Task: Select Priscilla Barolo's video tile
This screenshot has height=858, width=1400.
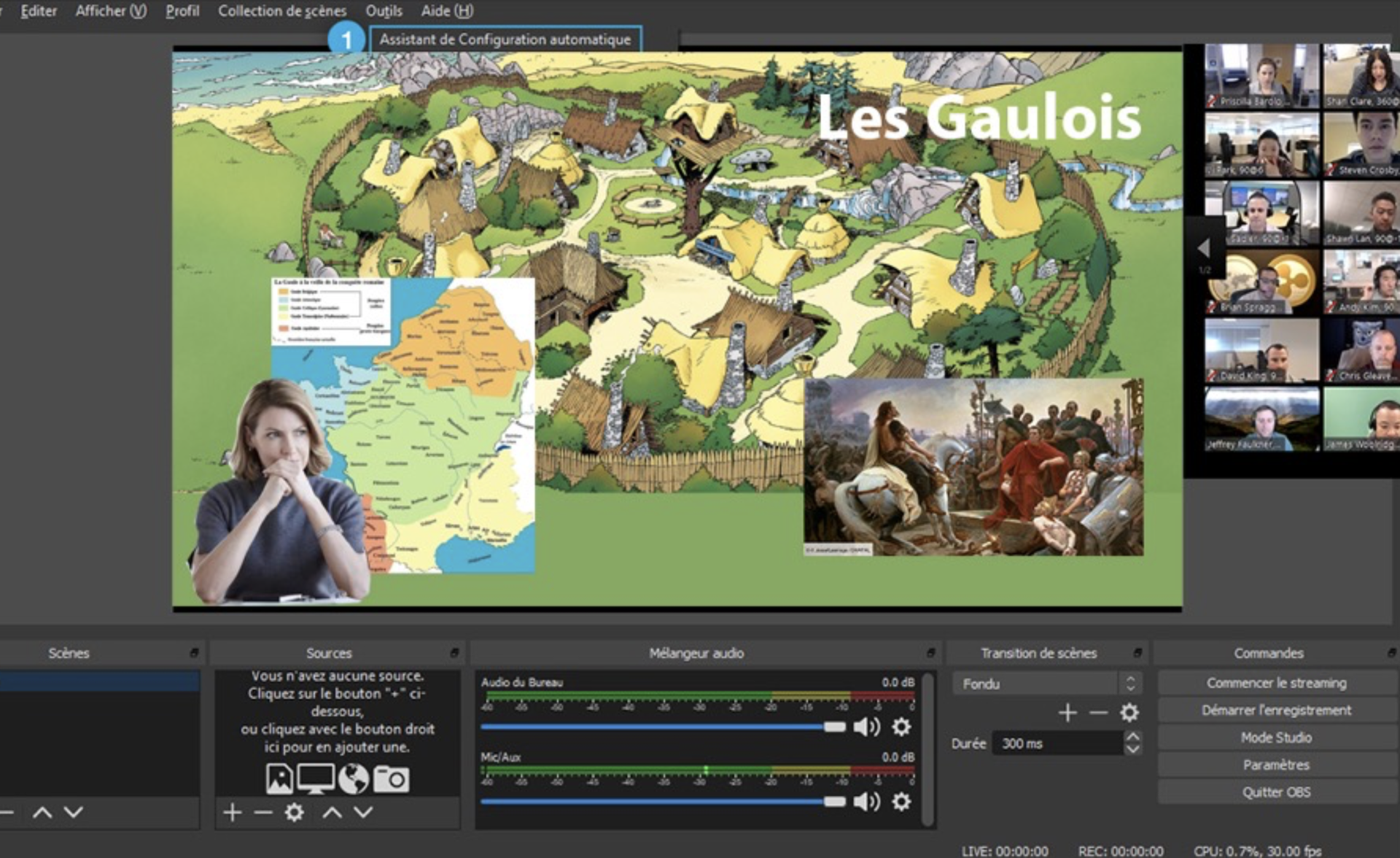Action: [x=1262, y=76]
